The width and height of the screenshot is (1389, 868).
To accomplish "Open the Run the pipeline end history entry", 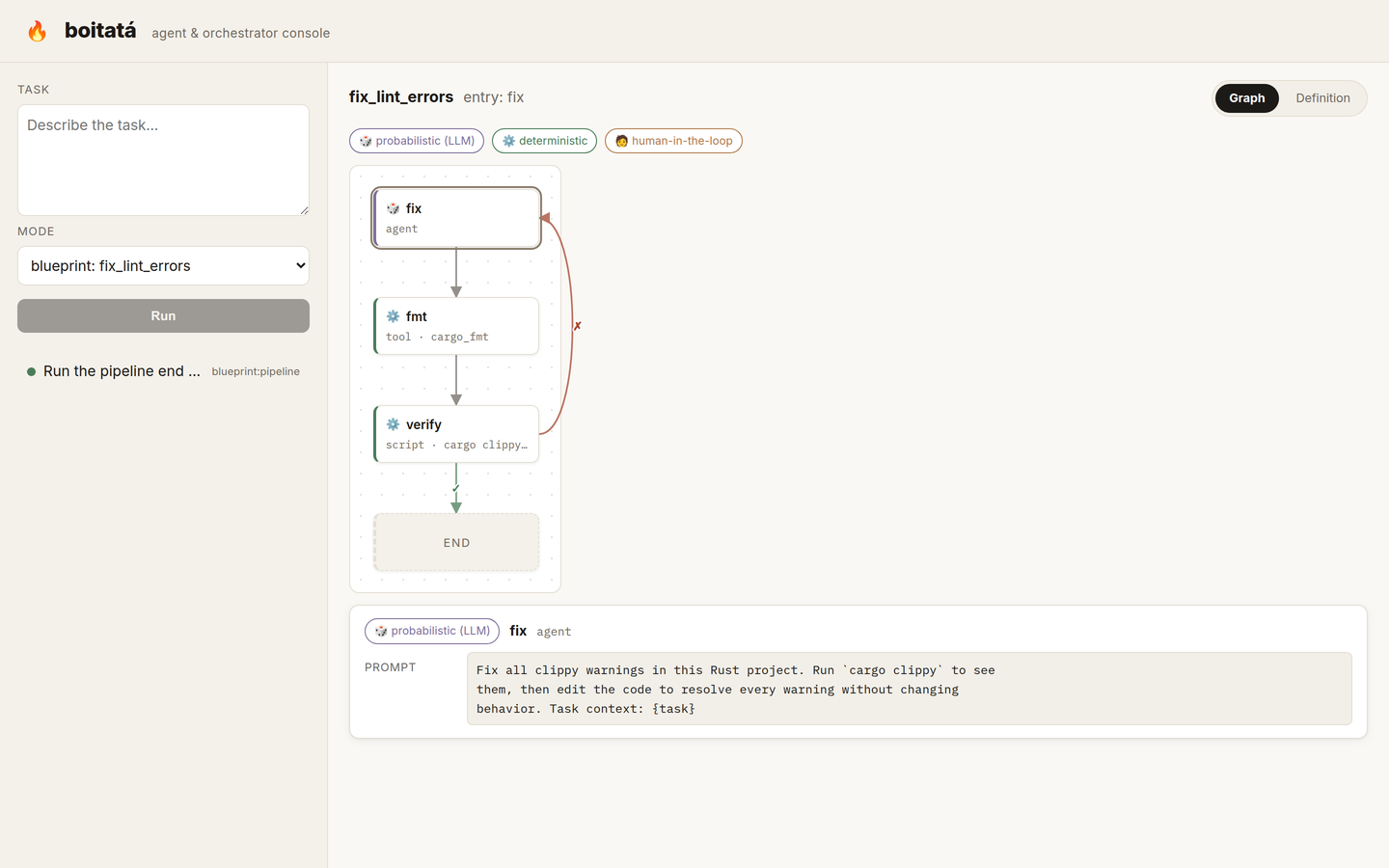I will click(x=163, y=371).
